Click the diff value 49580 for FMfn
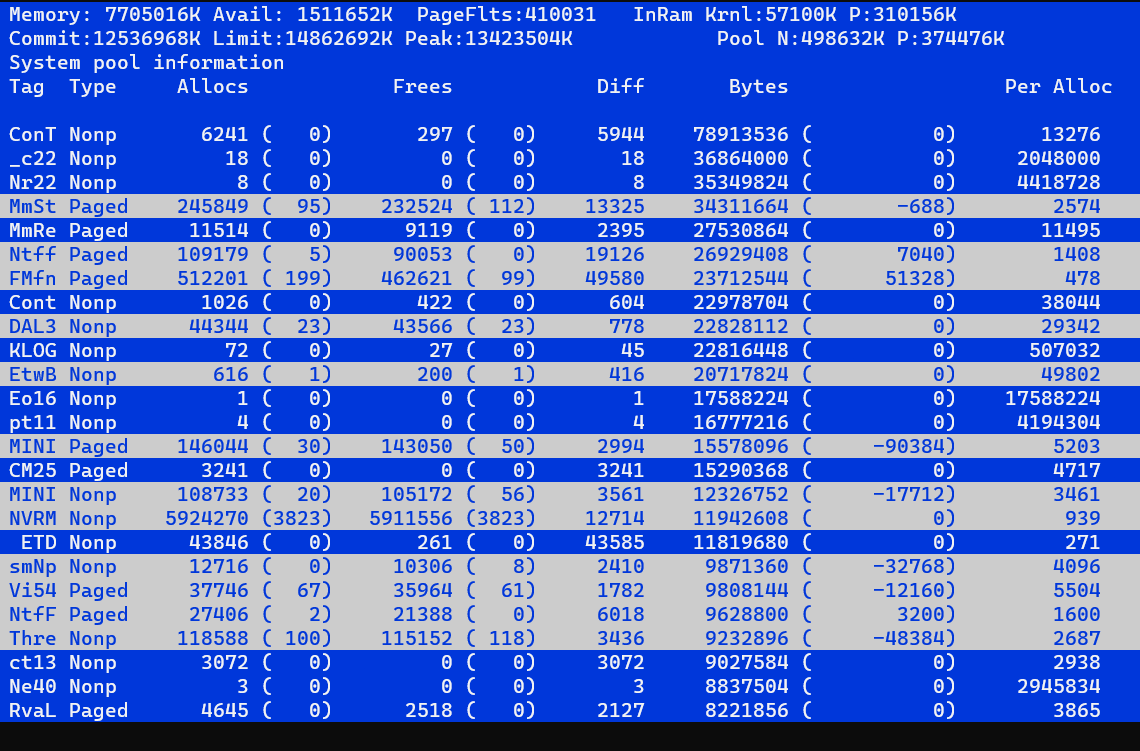 point(614,278)
